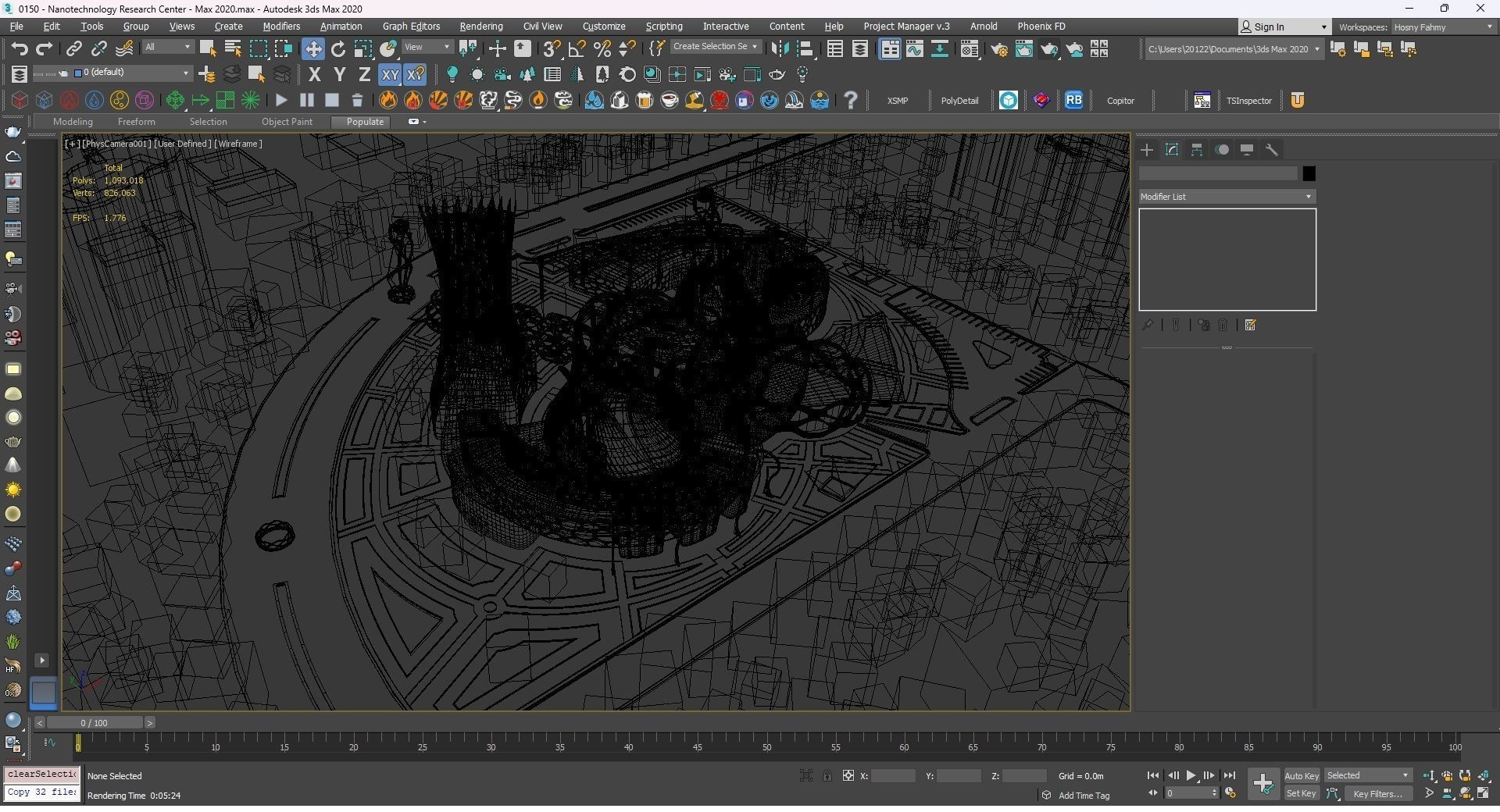Go to the animation start frame
This screenshot has height=812, width=1500.
1152,776
